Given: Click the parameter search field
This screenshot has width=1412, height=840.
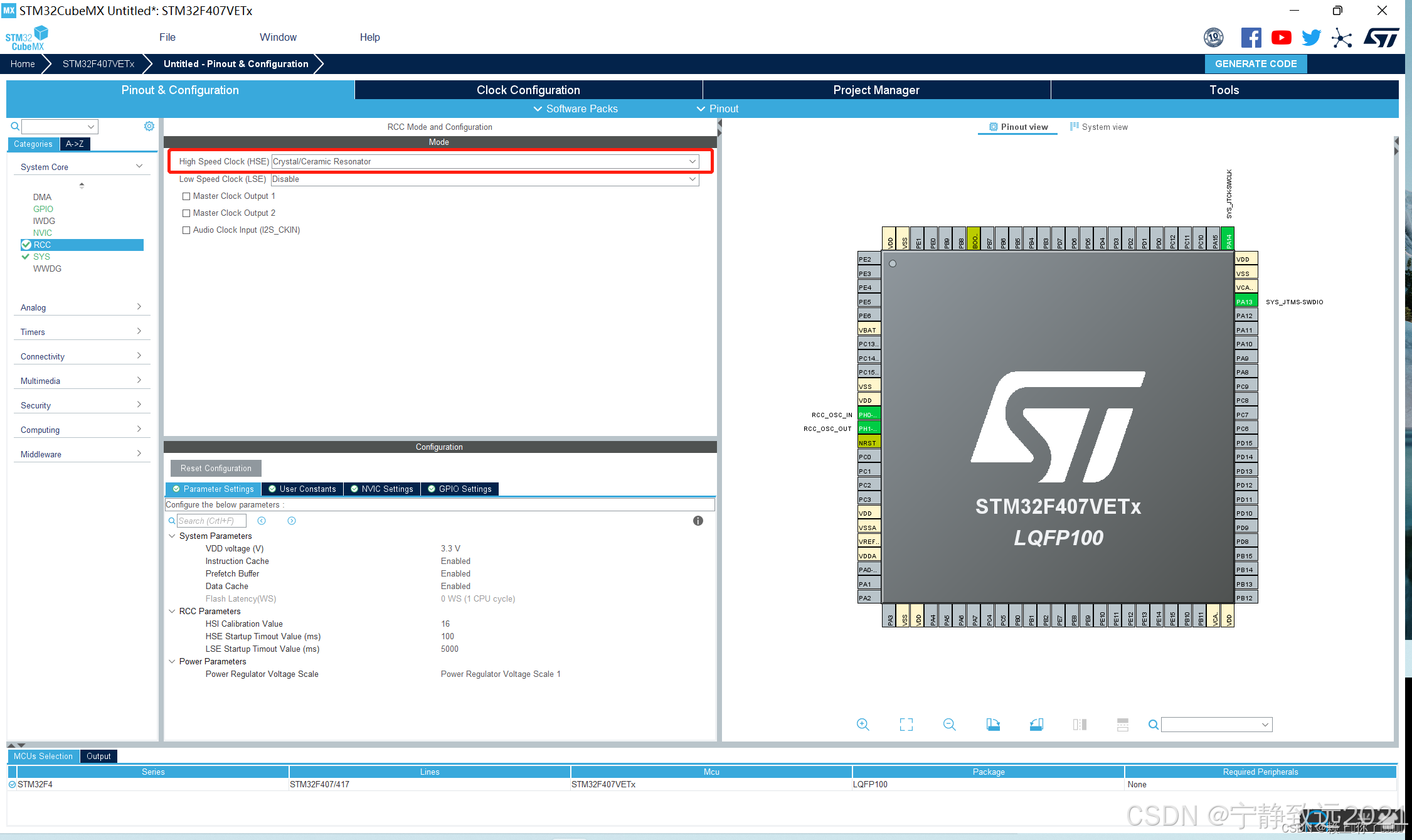Looking at the screenshot, I should 211,521.
